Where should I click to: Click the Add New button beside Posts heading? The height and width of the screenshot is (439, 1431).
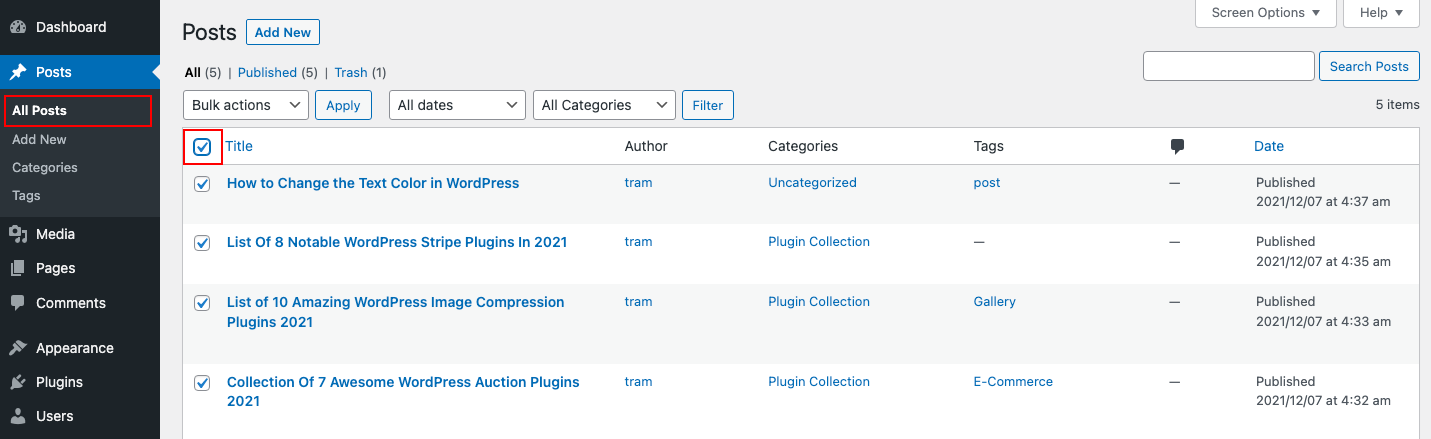click(283, 32)
